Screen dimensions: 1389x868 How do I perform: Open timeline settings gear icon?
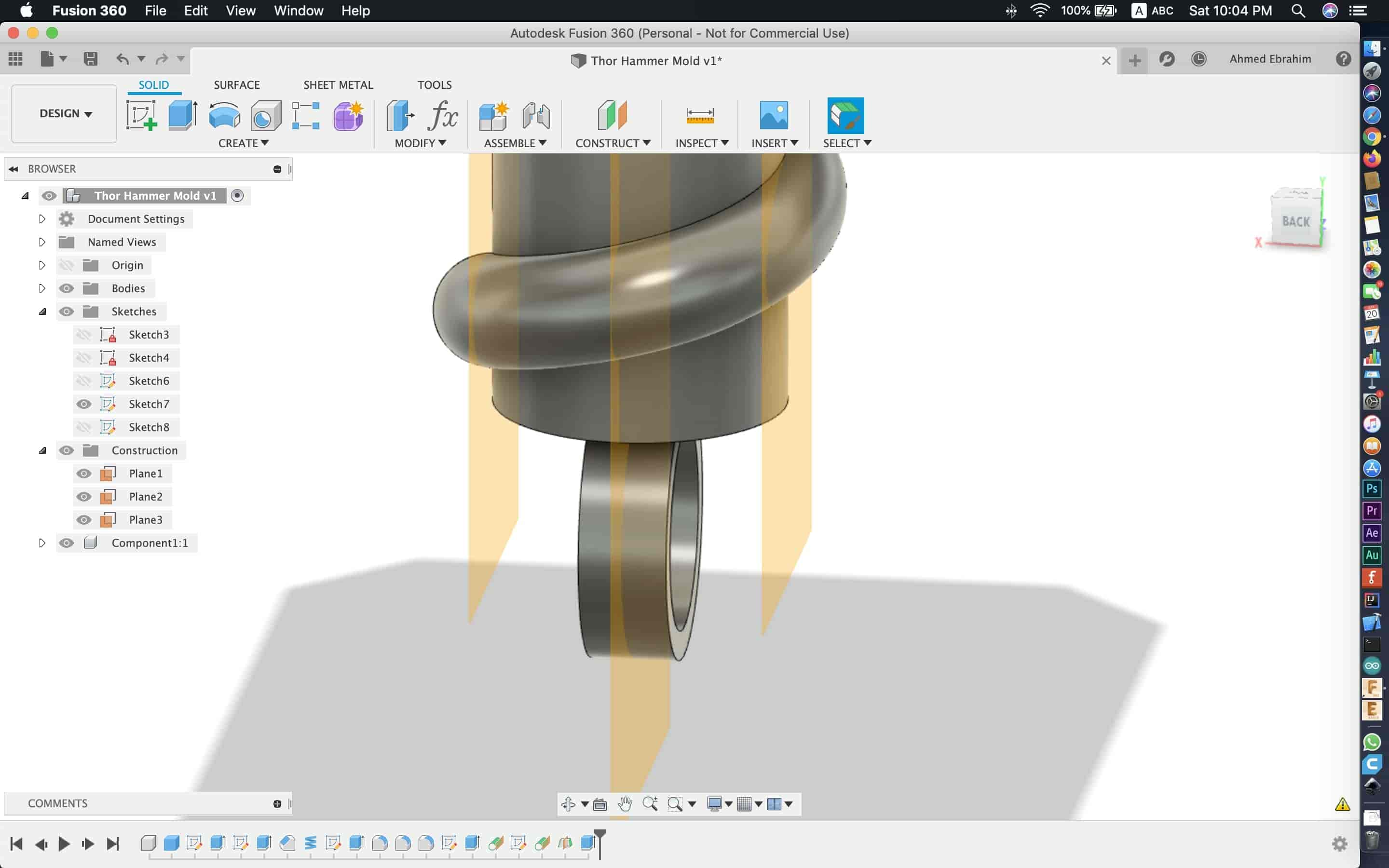pos(1339,843)
